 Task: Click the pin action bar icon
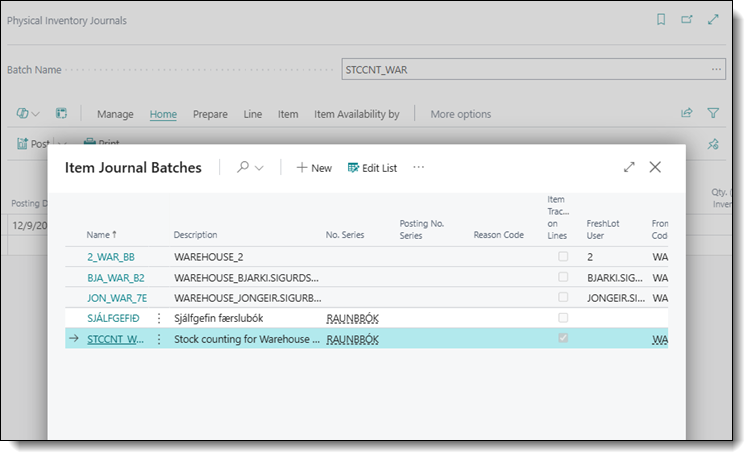click(713, 144)
